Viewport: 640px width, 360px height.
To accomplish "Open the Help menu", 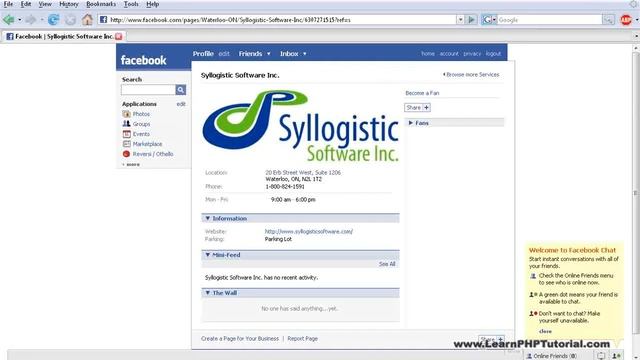I will (x=152, y=4).
